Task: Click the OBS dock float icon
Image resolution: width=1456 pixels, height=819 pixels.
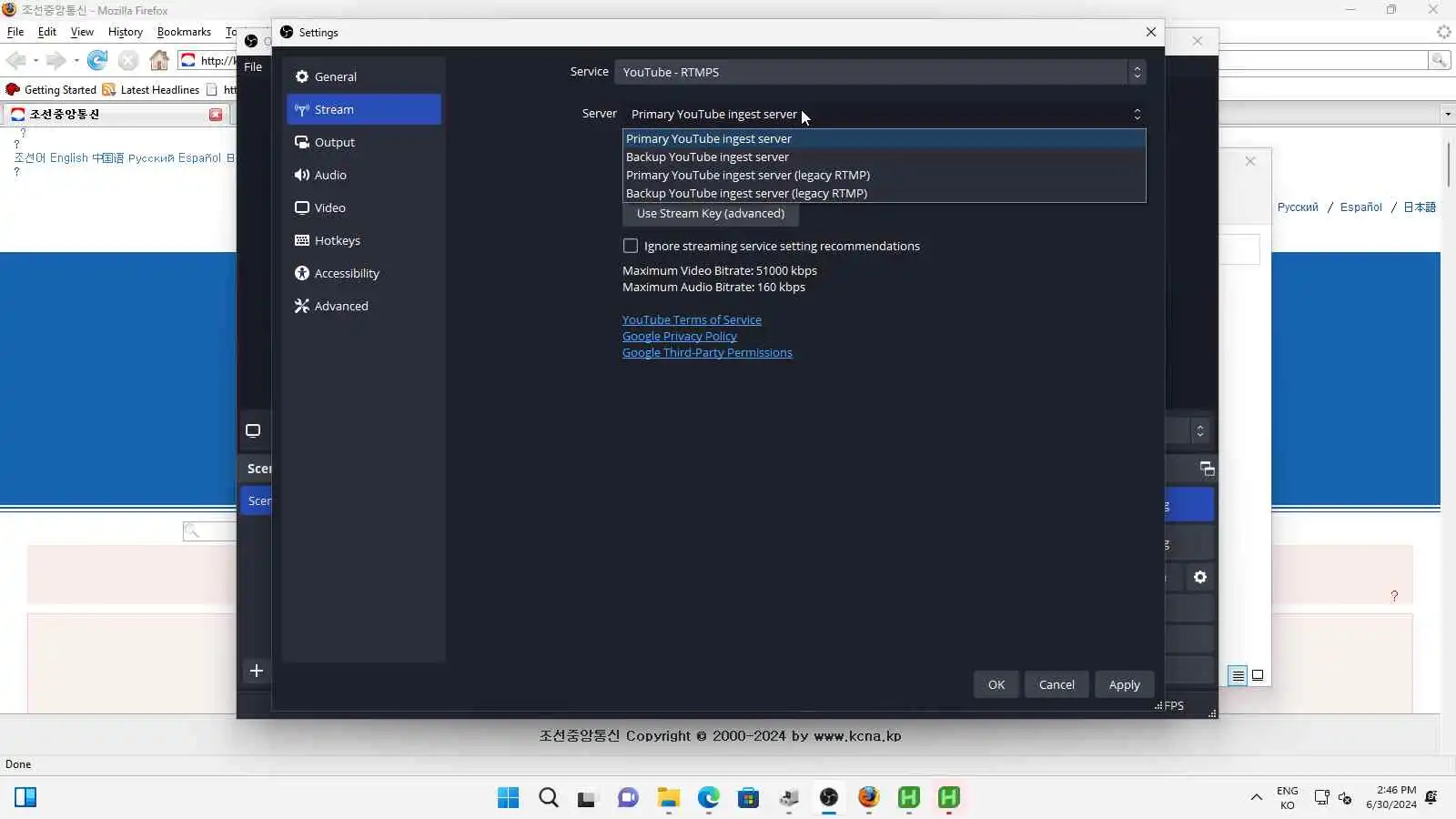Action: pos(1208,469)
